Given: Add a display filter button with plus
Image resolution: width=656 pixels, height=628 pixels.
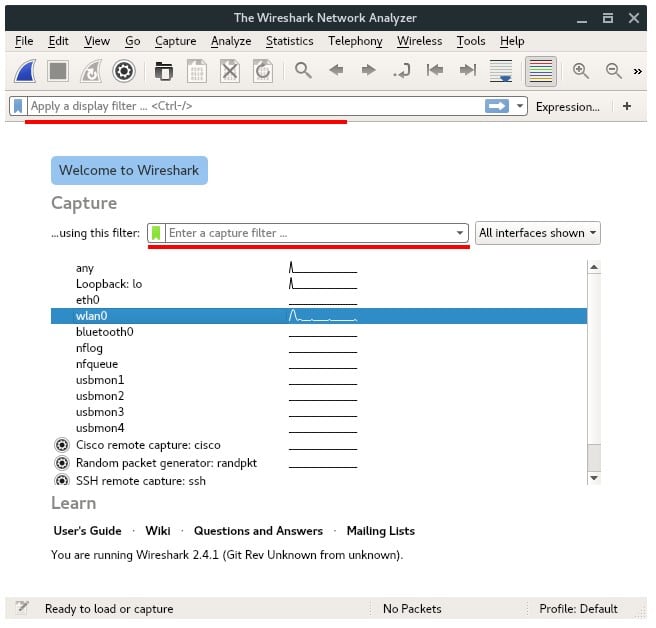Looking at the screenshot, I should 626,106.
